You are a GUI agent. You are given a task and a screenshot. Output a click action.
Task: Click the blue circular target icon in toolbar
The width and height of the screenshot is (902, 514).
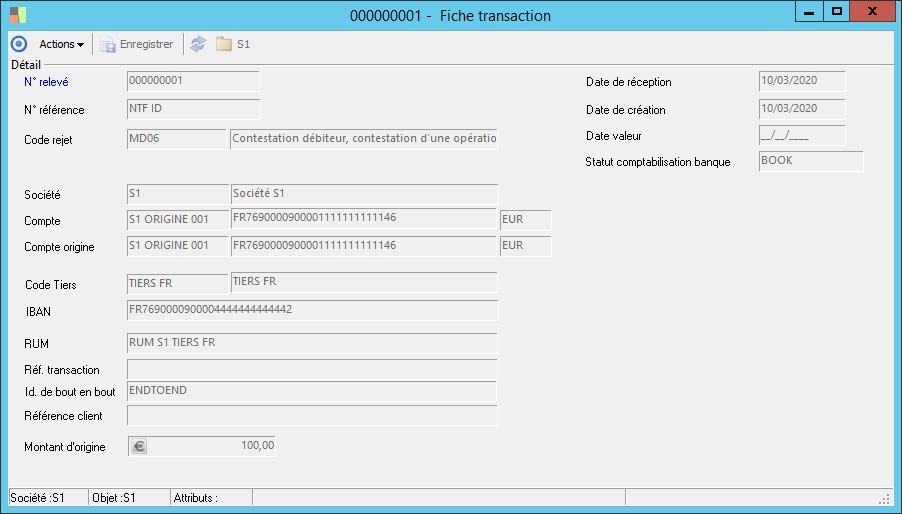[19, 44]
